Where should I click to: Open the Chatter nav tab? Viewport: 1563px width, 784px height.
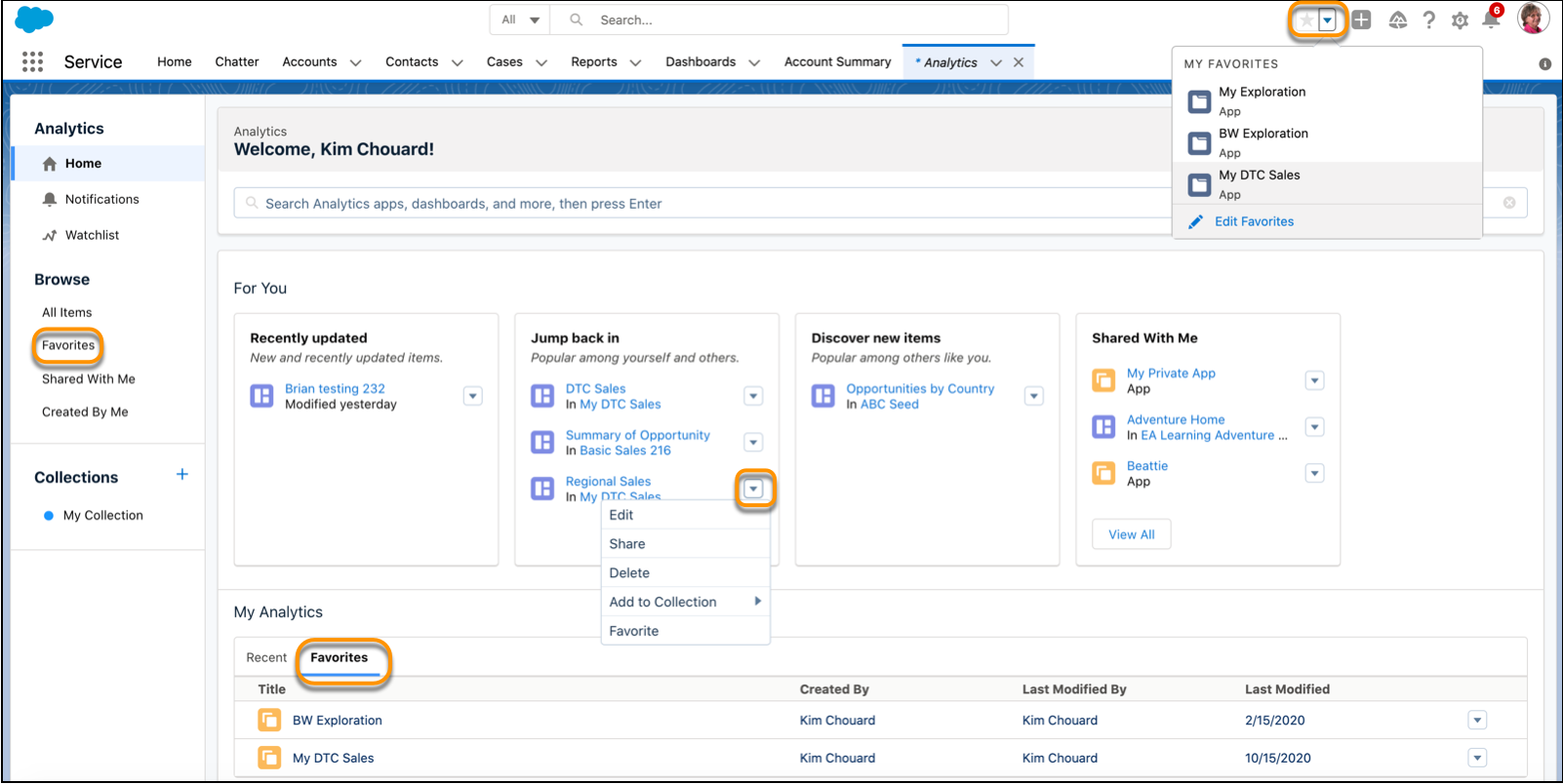tap(237, 61)
